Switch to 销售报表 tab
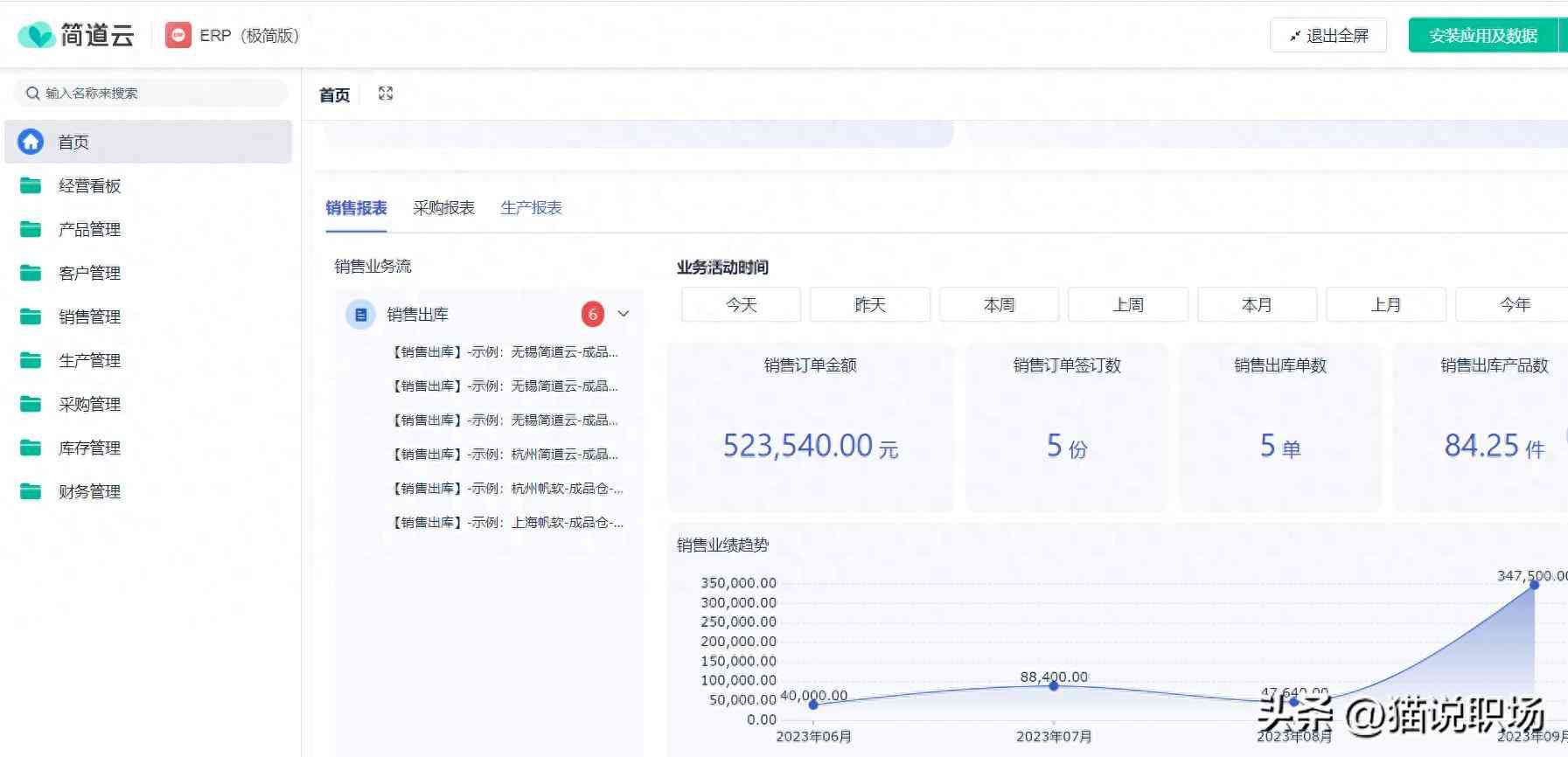This screenshot has width=1568, height=757. (356, 208)
